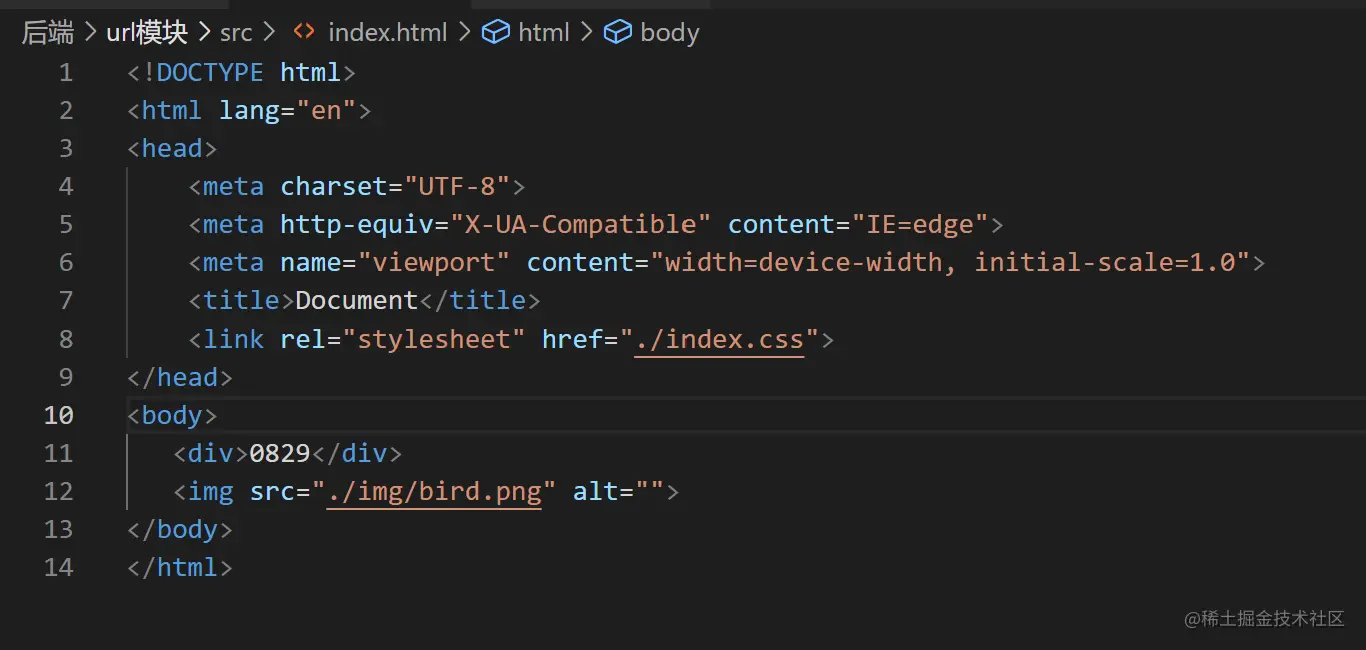Expand chevron after src breadcrumb

269,33
